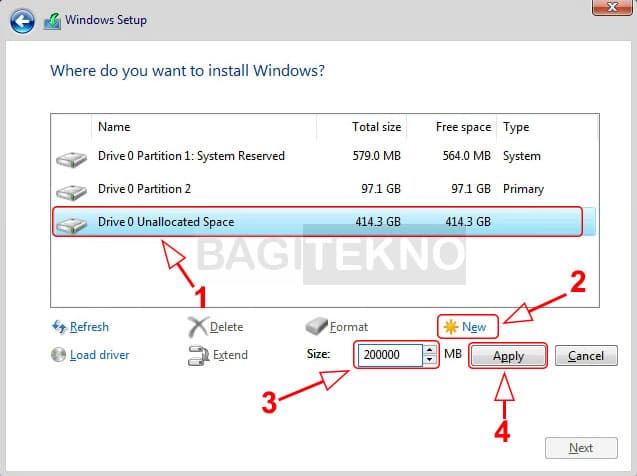Click the New partition link

[474, 327]
